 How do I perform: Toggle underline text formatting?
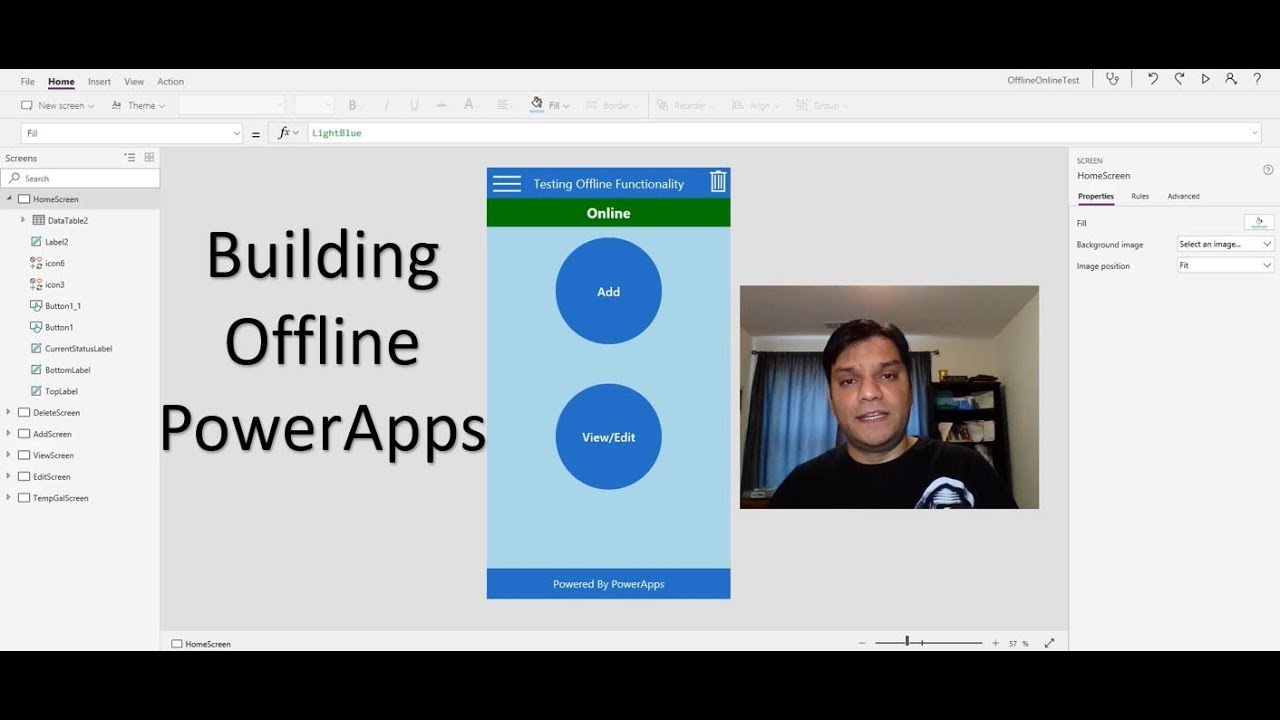pyautogui.click(x=414, y=105)
